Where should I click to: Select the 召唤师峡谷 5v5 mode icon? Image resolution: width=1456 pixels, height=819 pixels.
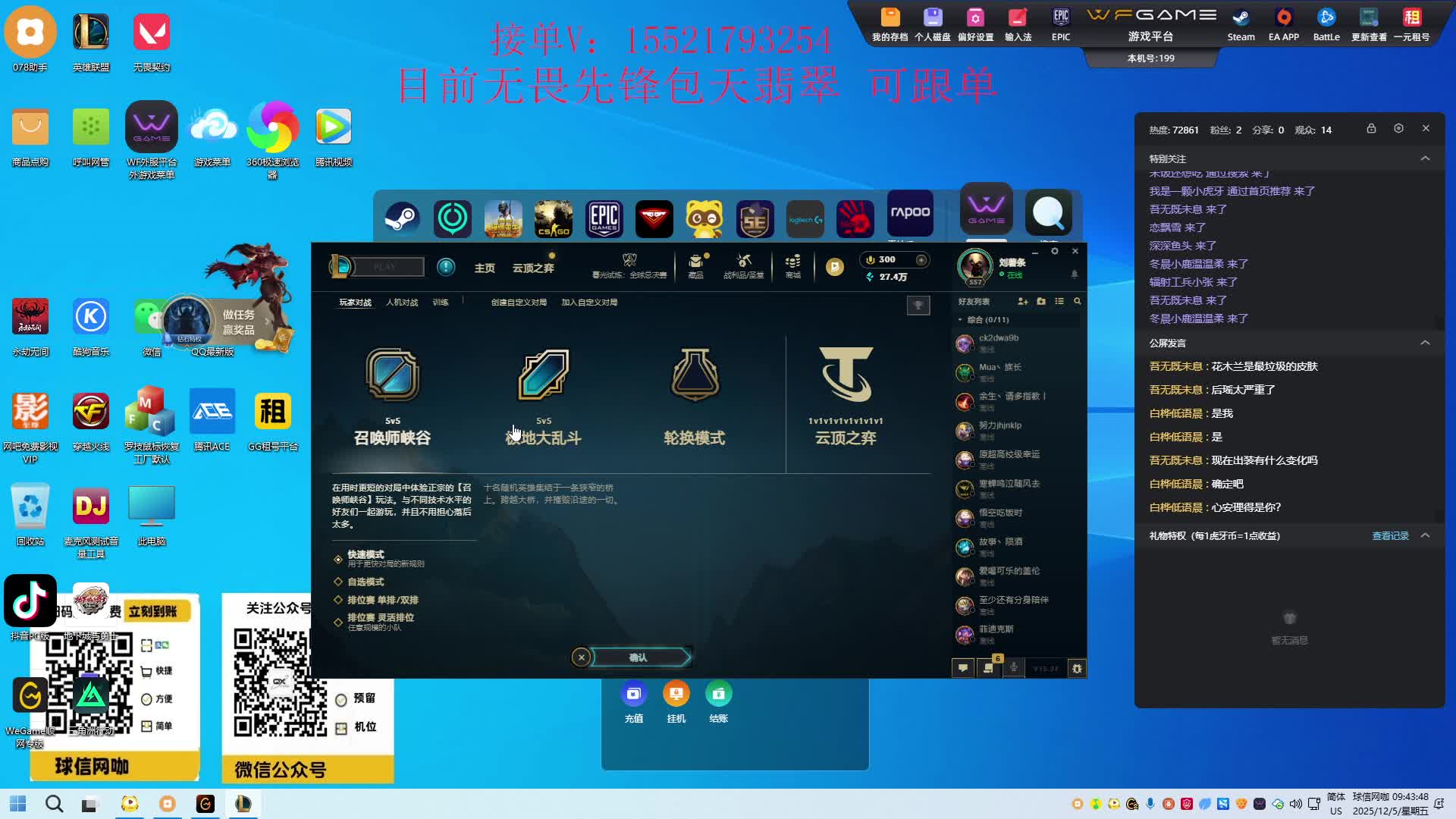tap(392, 375)
